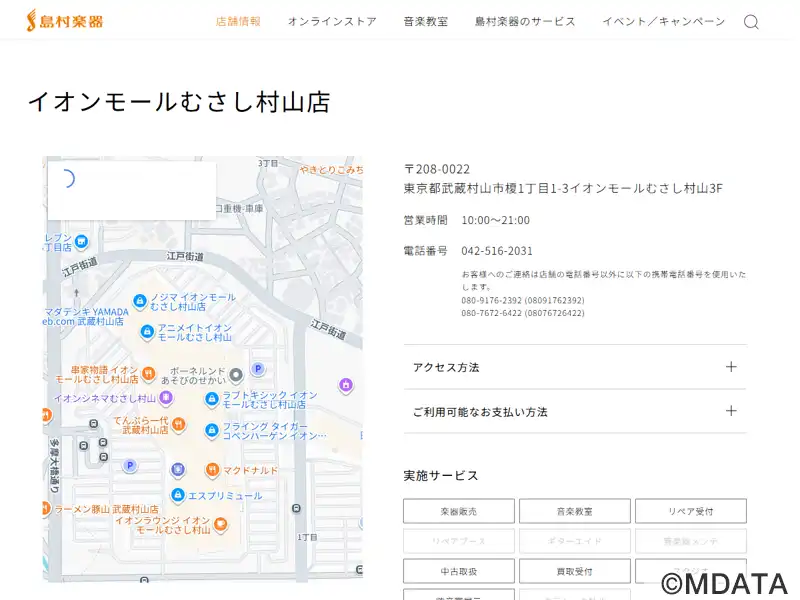Click the フライング タイガー shop pin
Screen dimensions: 800x600
pos(212,430)
